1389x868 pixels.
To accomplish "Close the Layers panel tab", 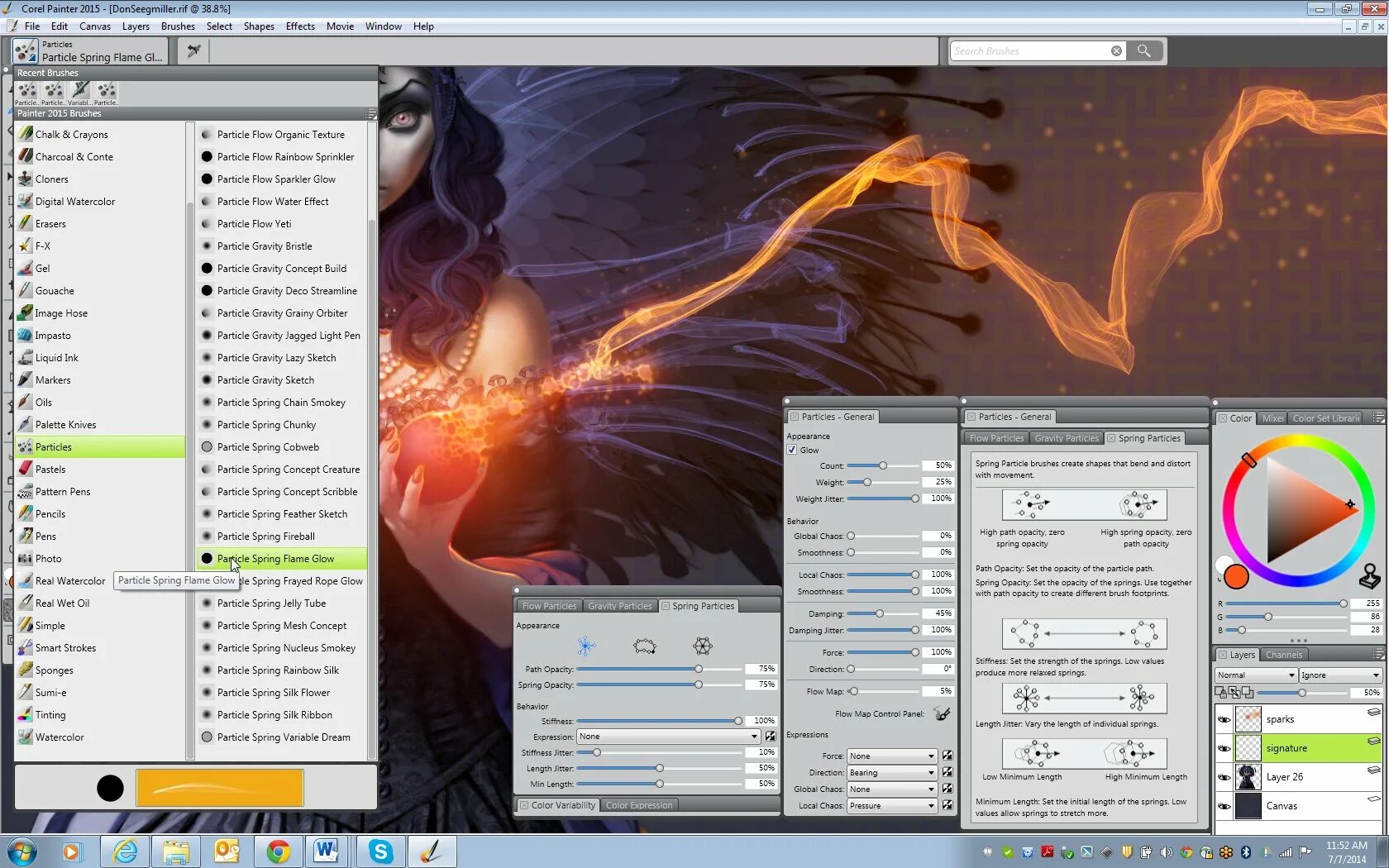I will [1222, 655].
